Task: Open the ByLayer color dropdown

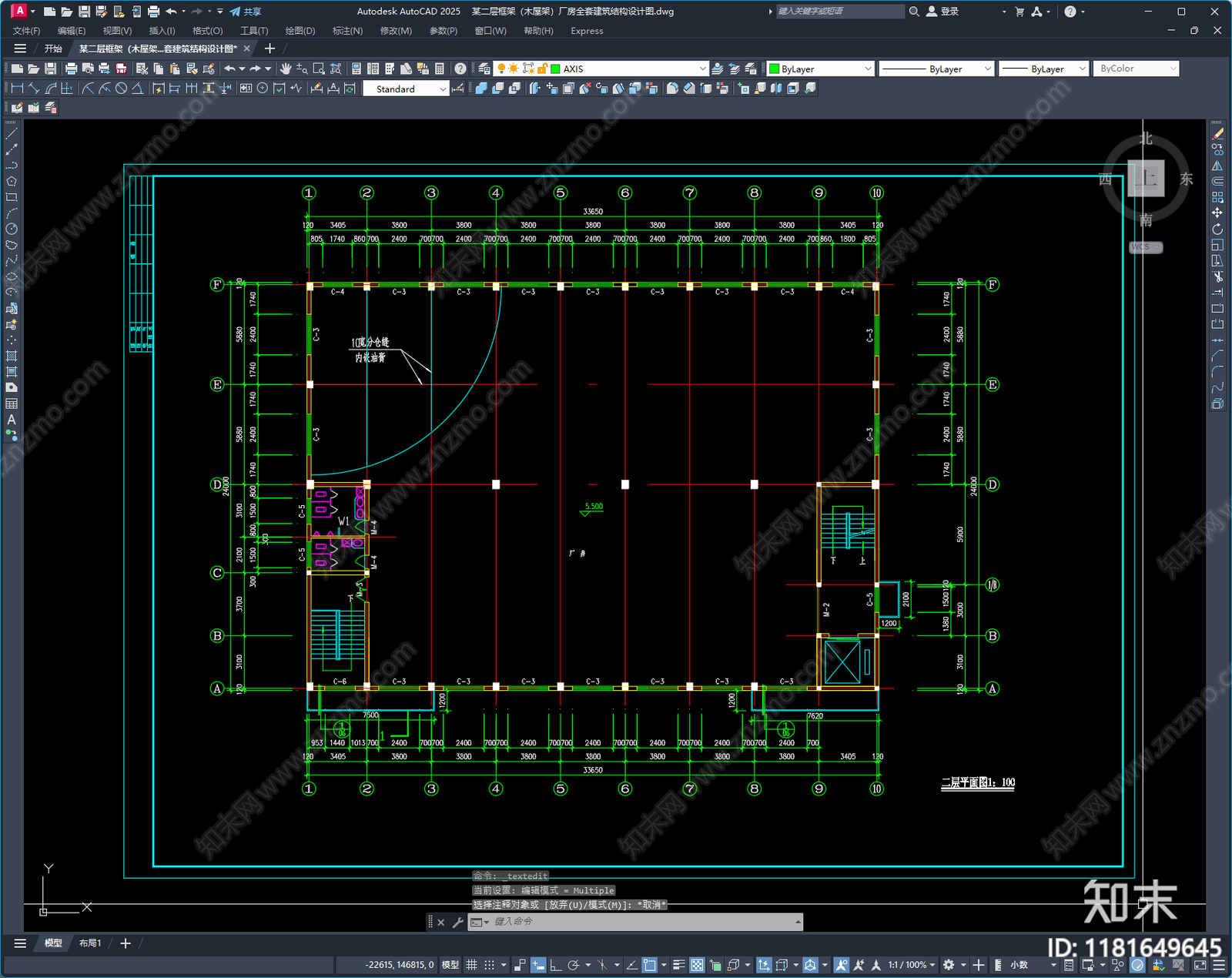Action: tap(868, 69)
